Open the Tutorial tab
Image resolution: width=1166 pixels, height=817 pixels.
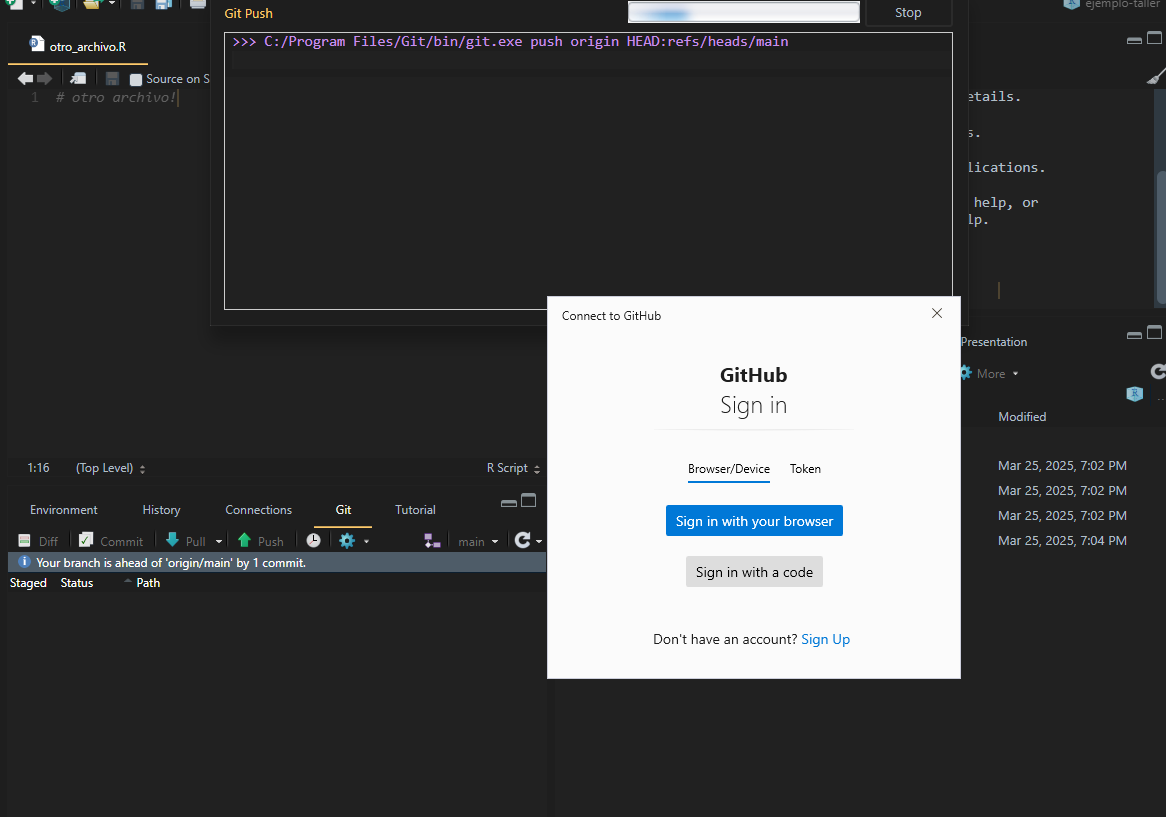pos(415,509)
